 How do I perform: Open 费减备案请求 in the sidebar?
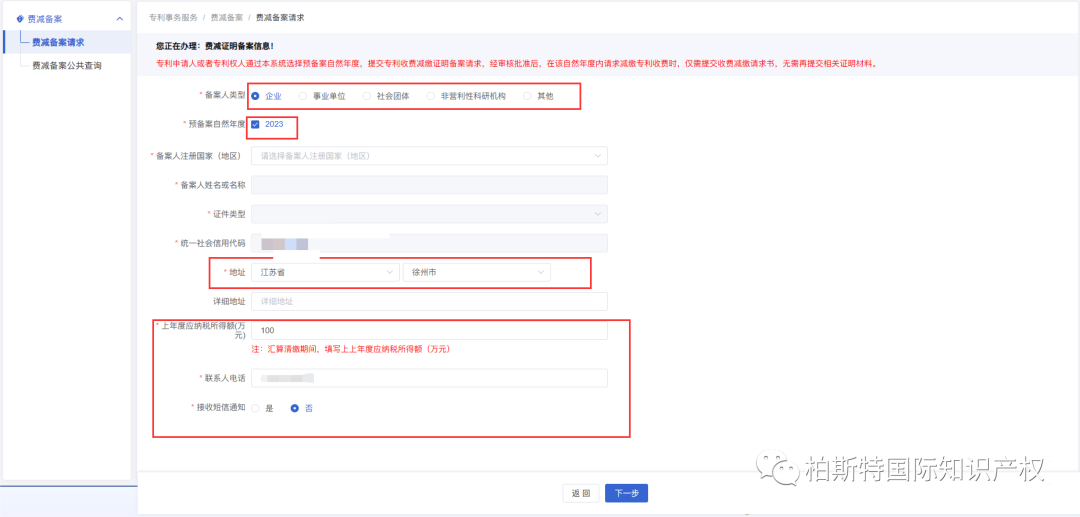pyautogui.click(x=59, y=42)
